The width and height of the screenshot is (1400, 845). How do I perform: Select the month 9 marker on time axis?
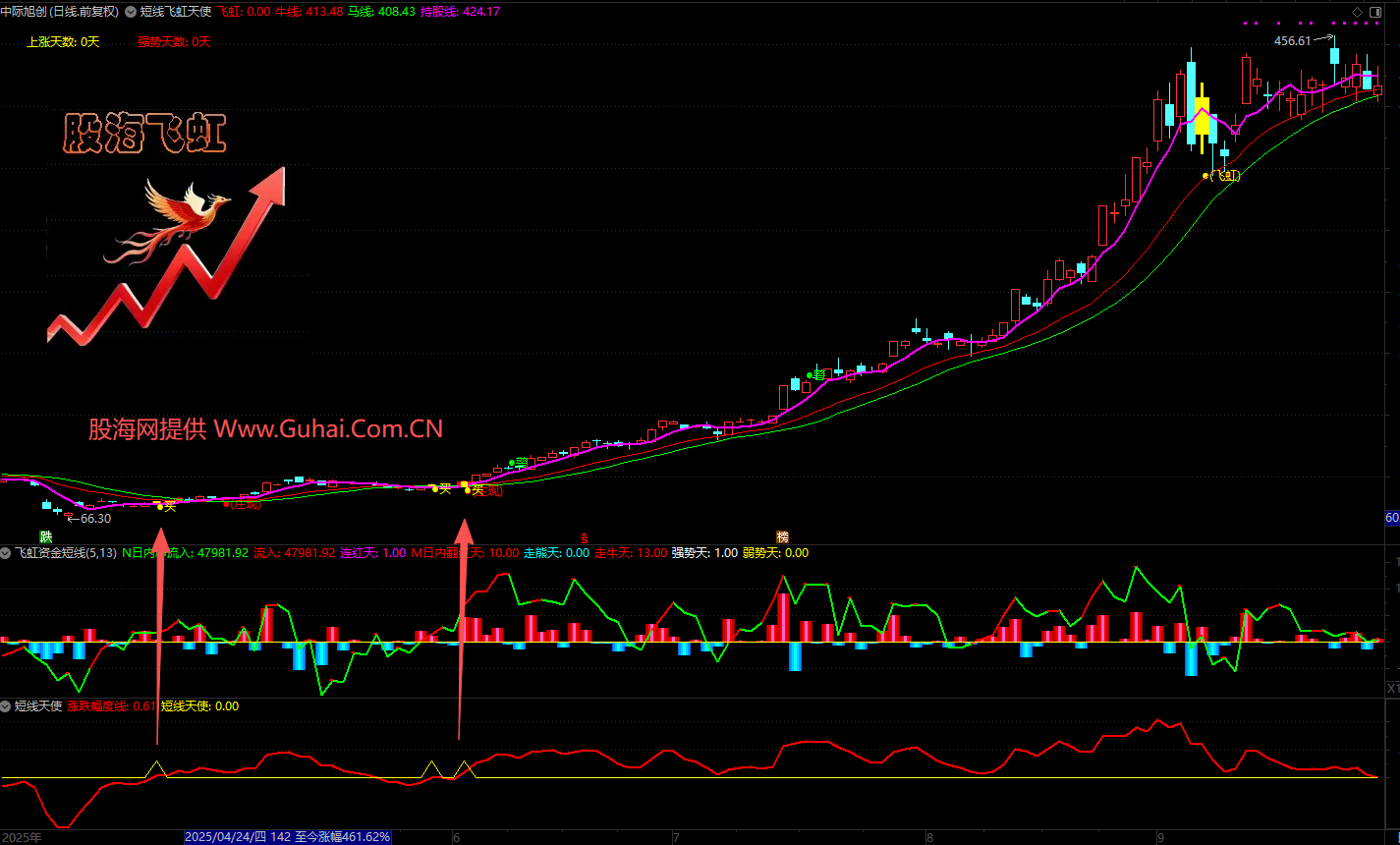[x=1159, y=838]
